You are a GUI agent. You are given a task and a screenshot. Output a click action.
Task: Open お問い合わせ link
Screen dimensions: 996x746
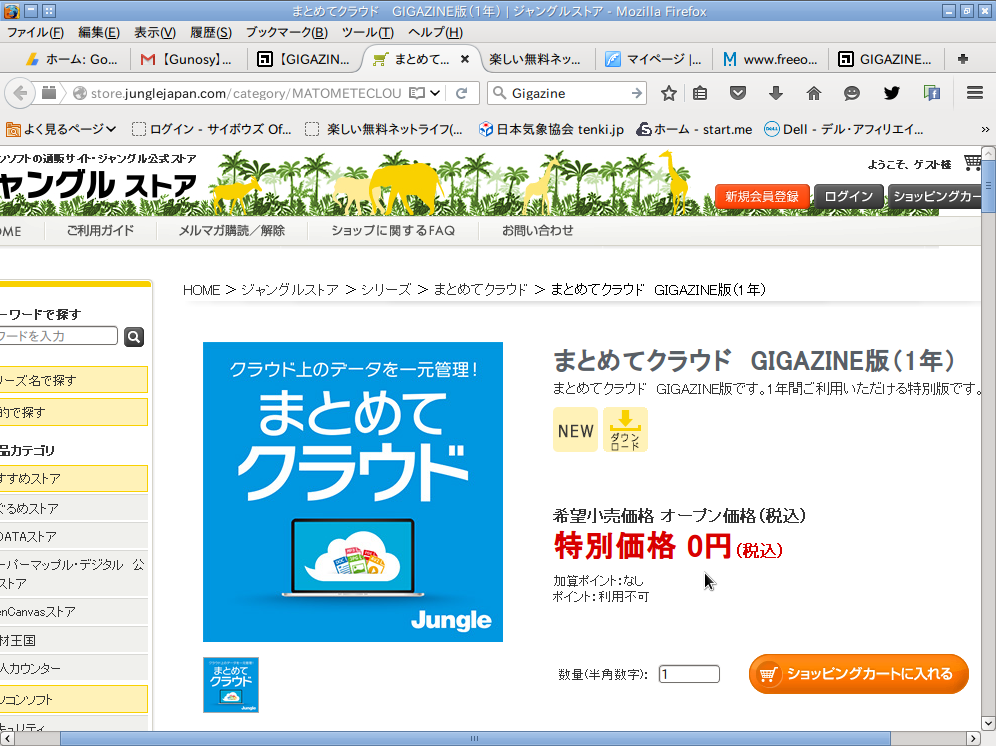tap(537, 231)
